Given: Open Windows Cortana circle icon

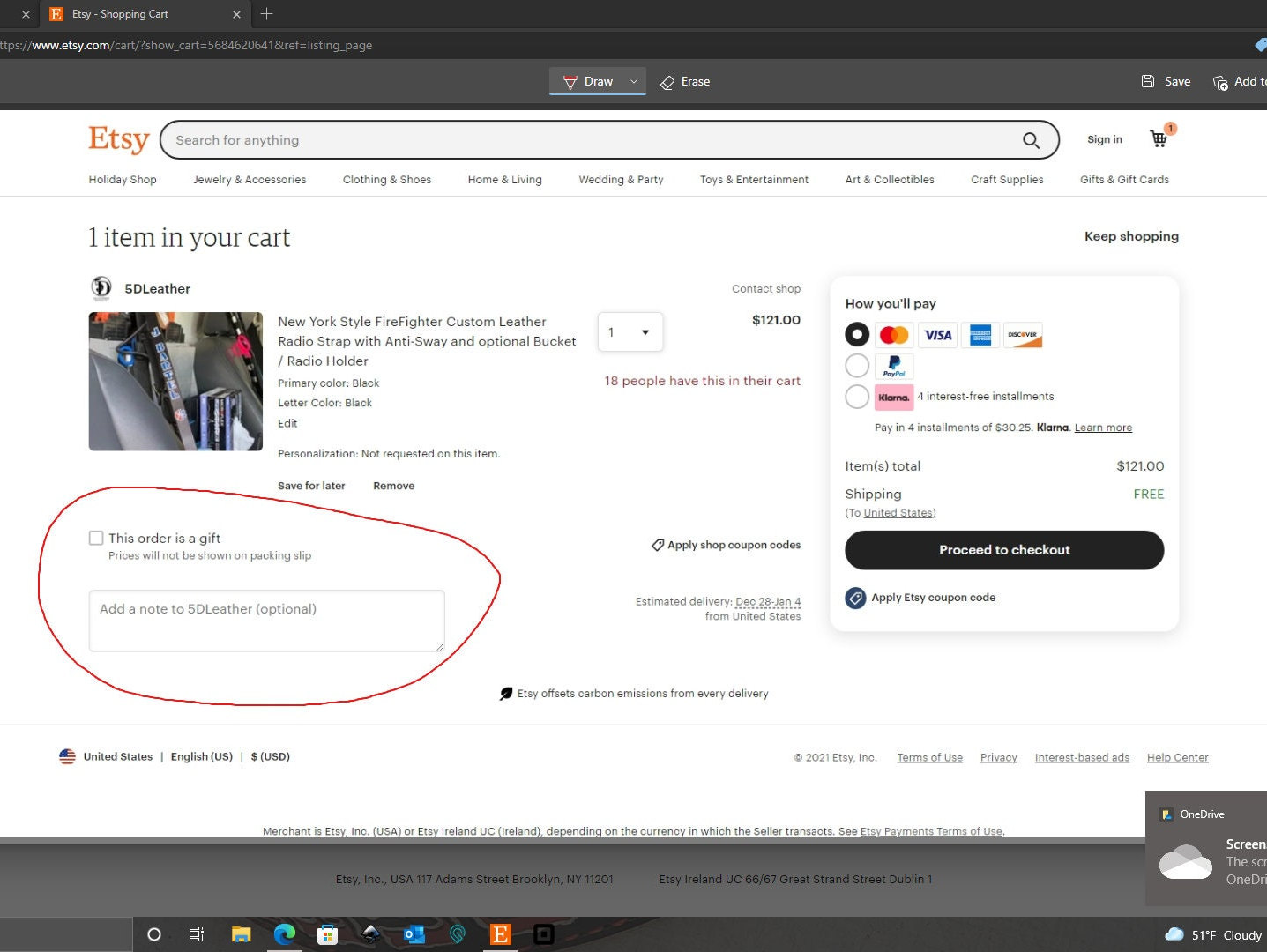Looking at the screenshot, I should 154,934.
